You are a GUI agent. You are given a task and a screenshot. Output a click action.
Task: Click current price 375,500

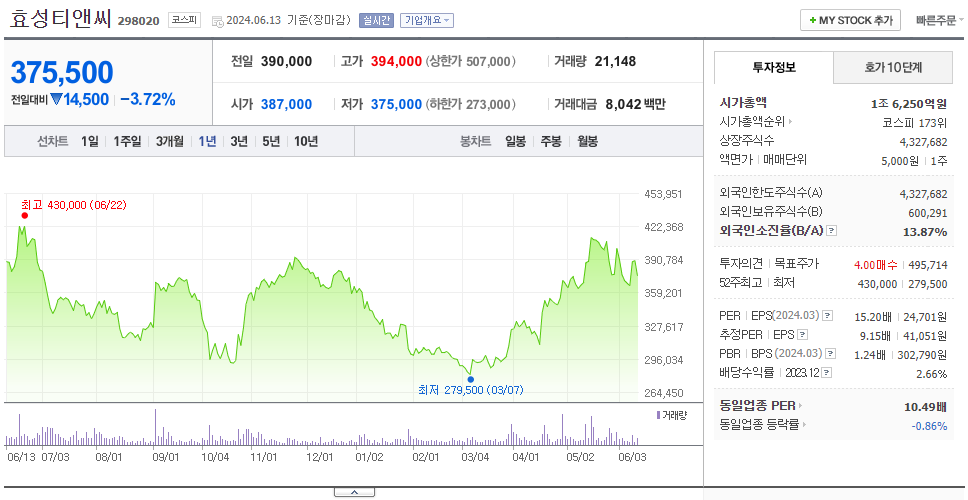pyautogui.click(x=62, y=73)
